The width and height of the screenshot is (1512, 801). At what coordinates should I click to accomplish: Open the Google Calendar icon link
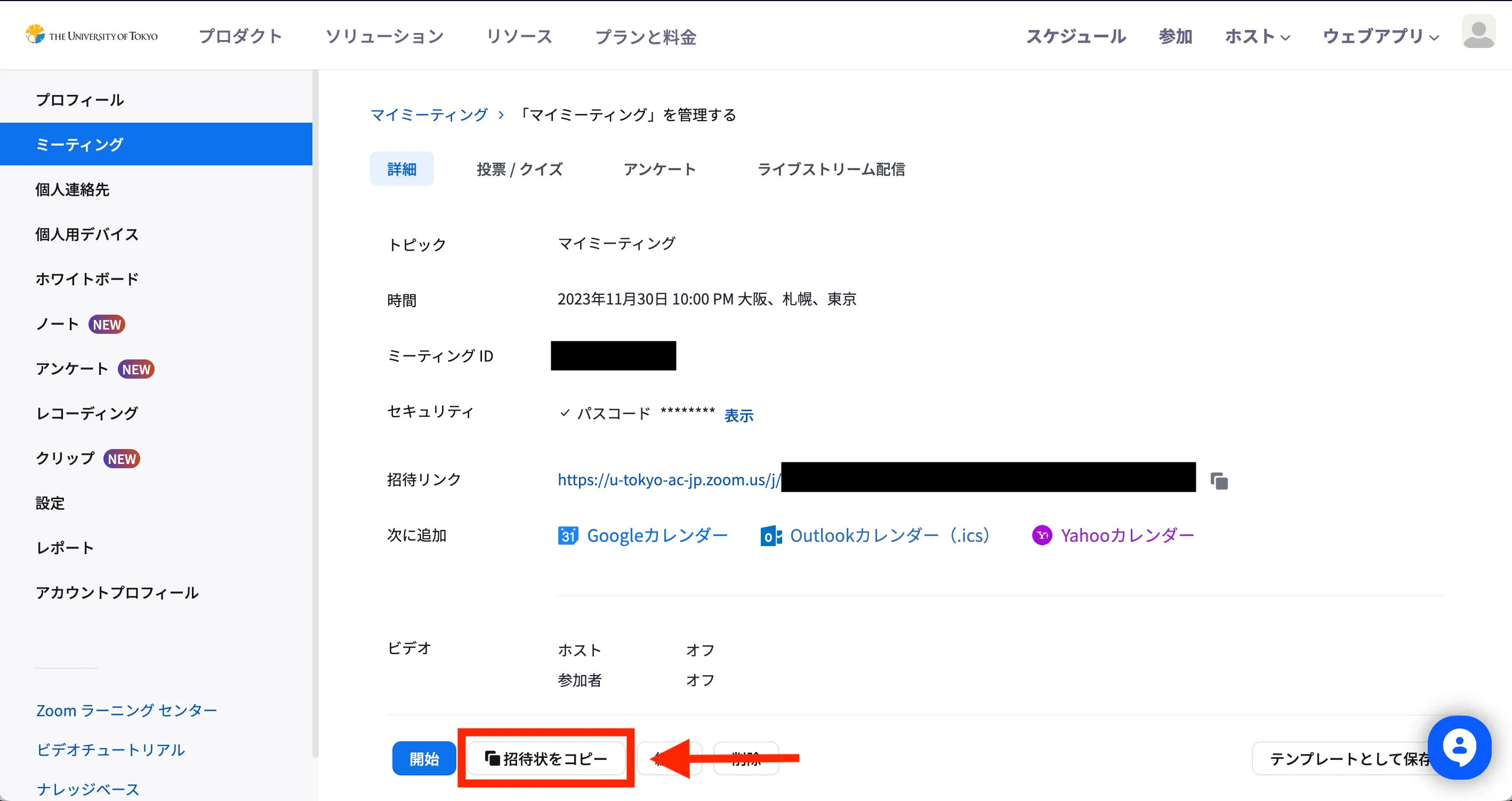(x=568, y=535)
